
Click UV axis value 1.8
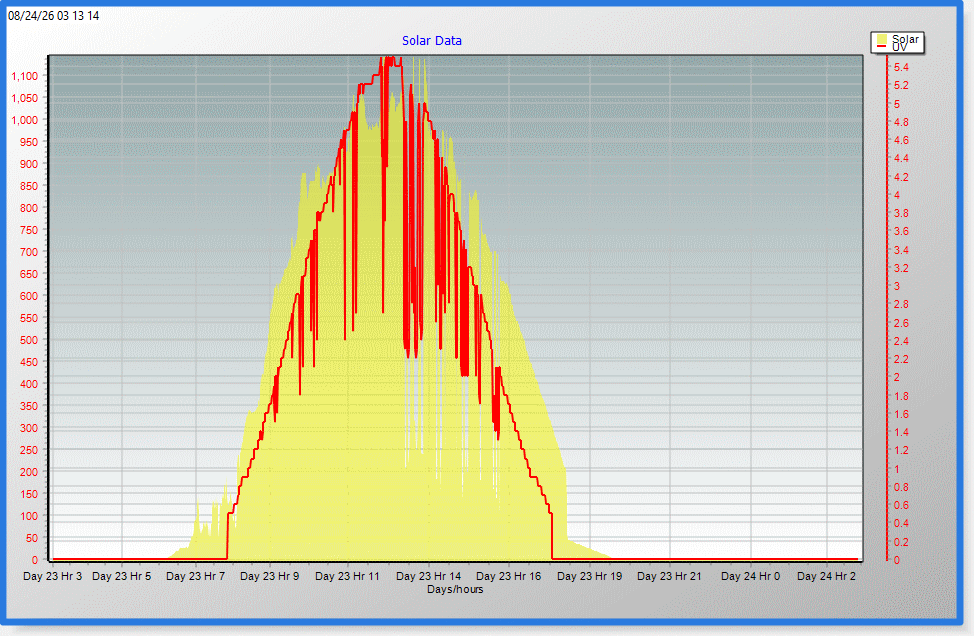coord(901,396)
